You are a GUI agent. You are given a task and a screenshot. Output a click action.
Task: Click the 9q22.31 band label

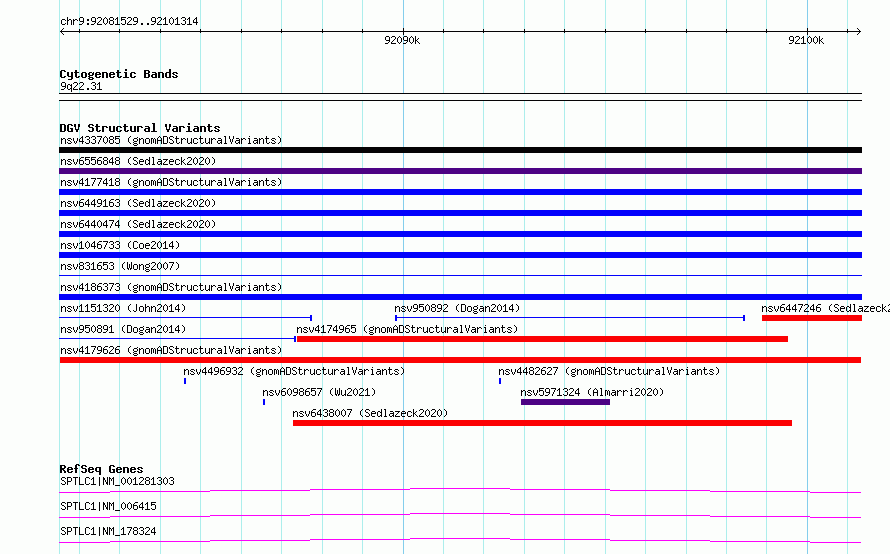point(81,86)
